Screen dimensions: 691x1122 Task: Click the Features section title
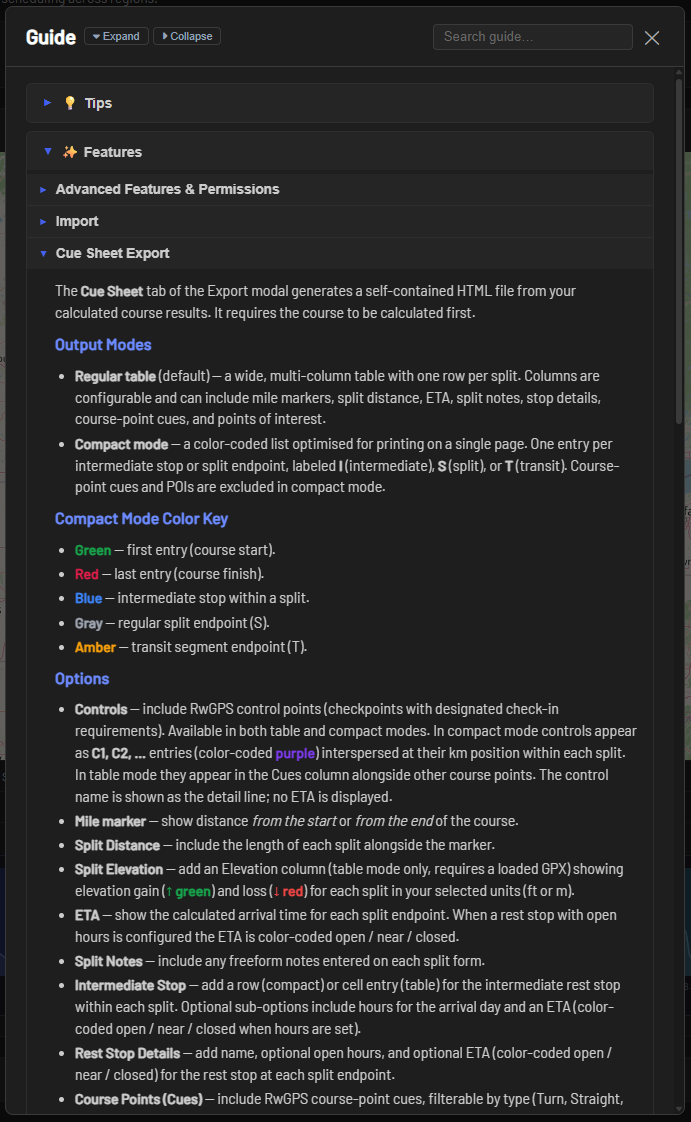click(x=112, y=152)
